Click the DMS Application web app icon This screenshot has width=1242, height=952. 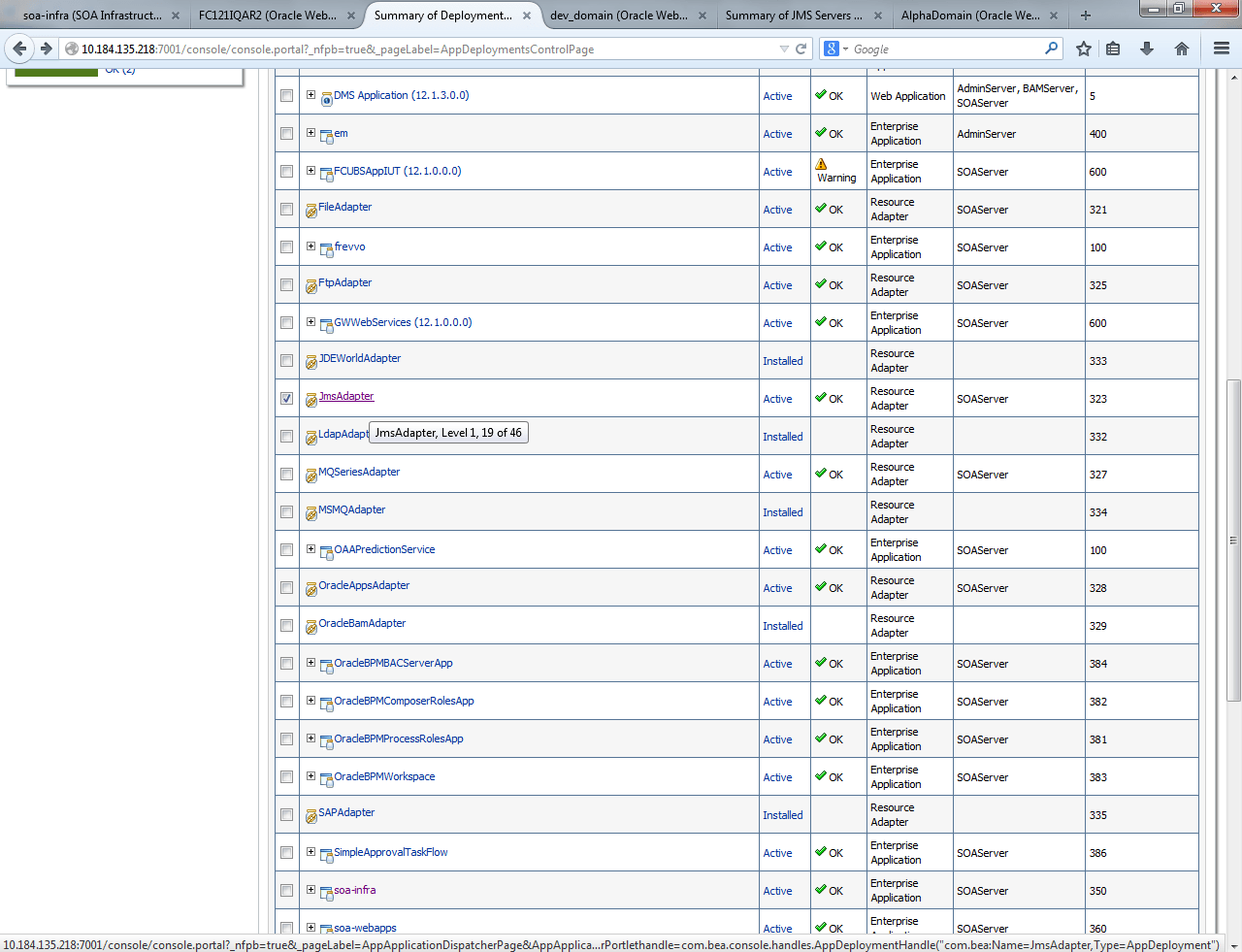pyautogui.click(x=327, y=99)
